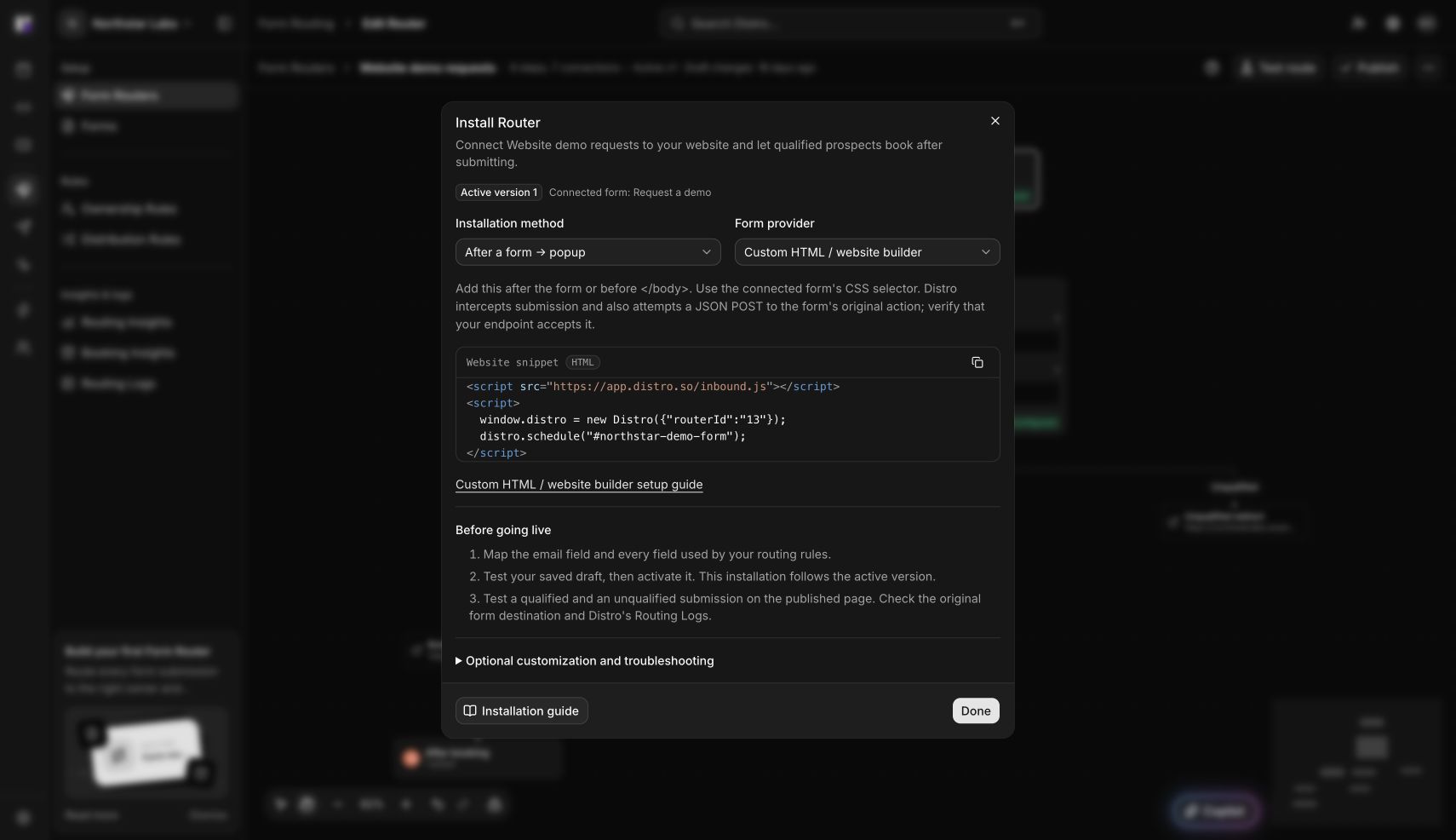Click the Before going live heading
Viewport: 1456px width, 840px height.
point(503,530)
